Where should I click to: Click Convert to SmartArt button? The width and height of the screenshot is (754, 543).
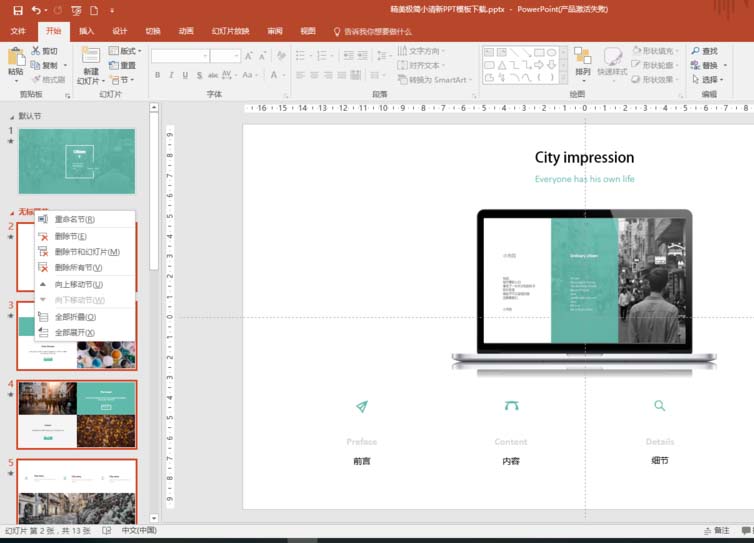tap(434, 79)
